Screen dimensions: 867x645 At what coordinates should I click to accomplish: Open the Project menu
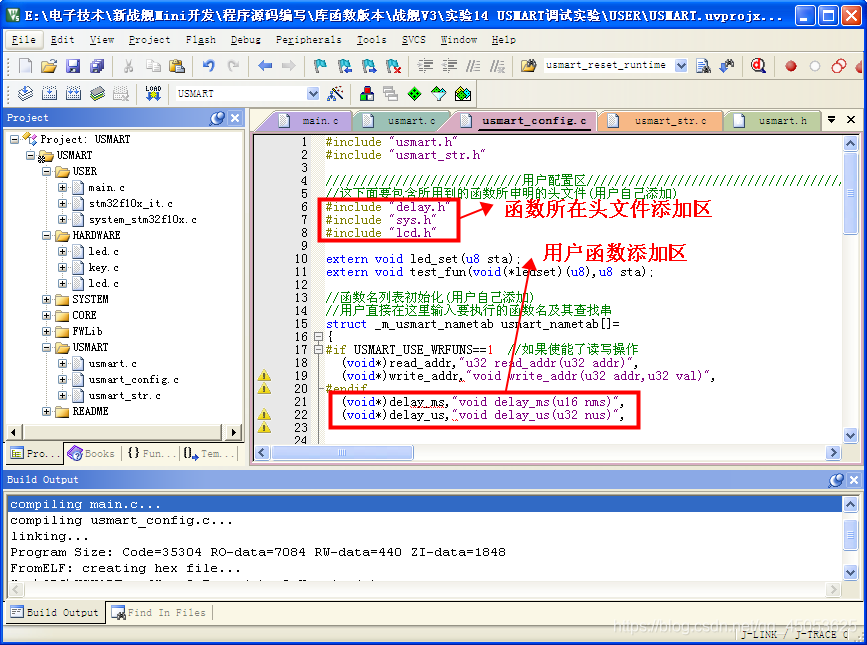pos(149,40)
